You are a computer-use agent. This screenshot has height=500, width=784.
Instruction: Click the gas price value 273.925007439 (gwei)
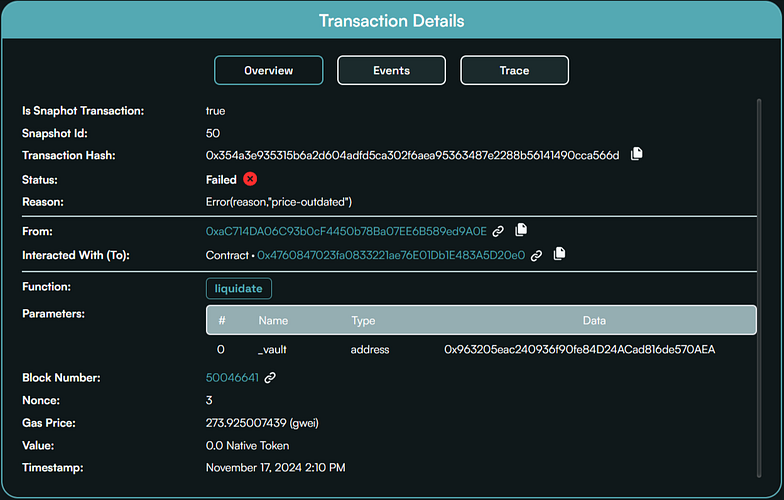(x=262, y=423)
